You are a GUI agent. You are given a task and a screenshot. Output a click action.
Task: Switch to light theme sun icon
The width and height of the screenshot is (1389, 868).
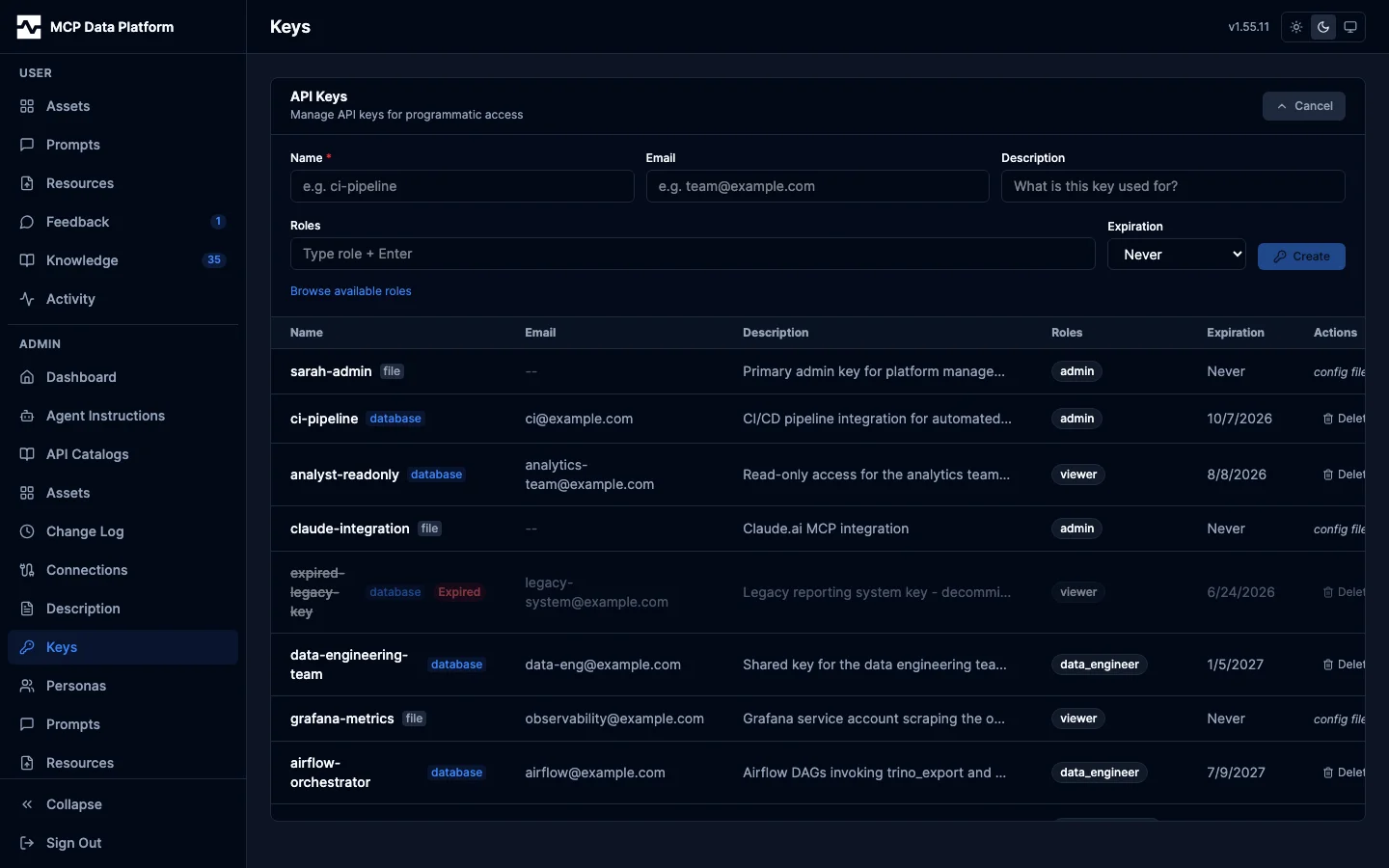coord(1296,27)
